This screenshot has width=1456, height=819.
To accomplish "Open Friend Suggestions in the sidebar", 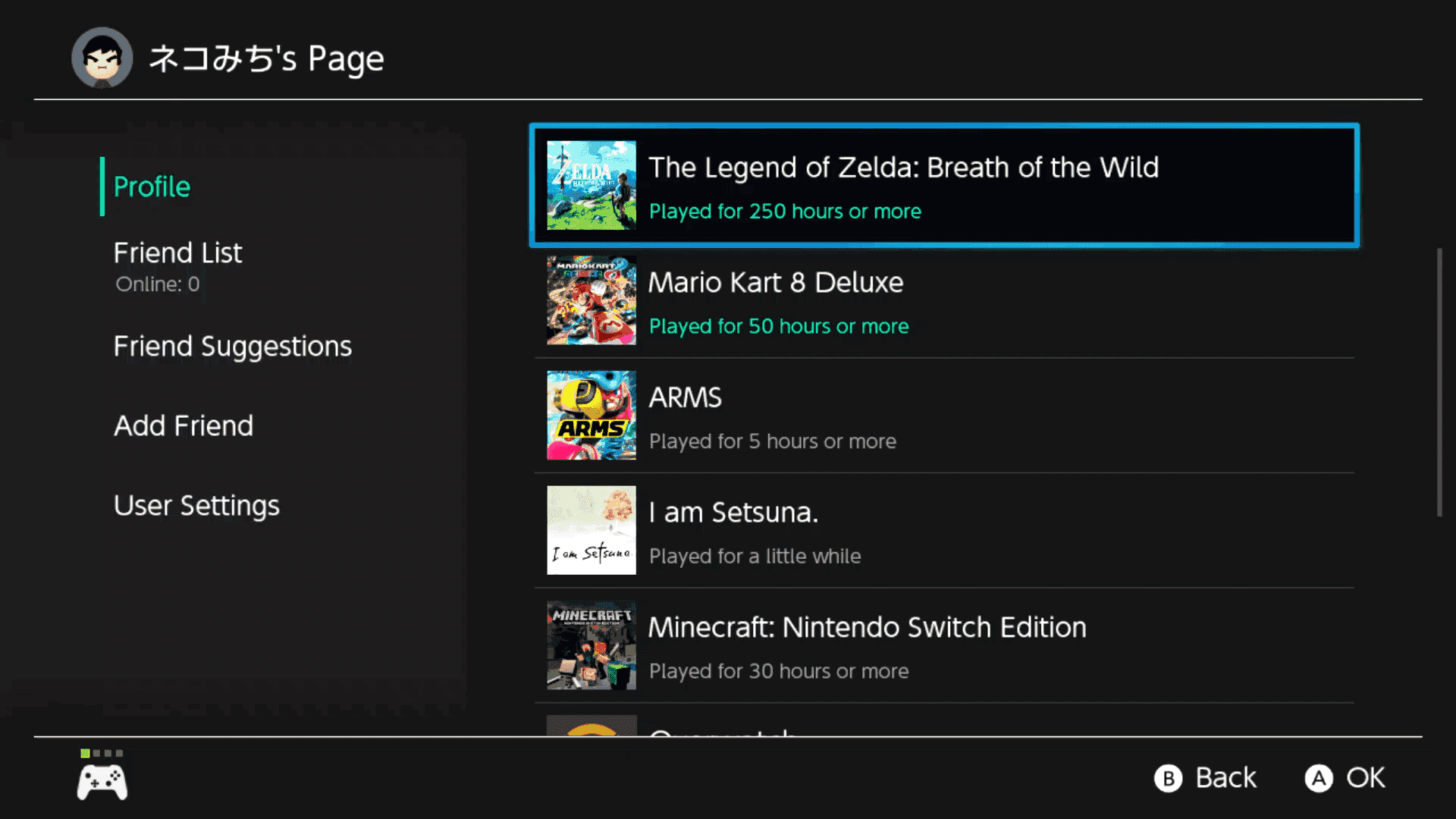I will [x=232, y=347].
